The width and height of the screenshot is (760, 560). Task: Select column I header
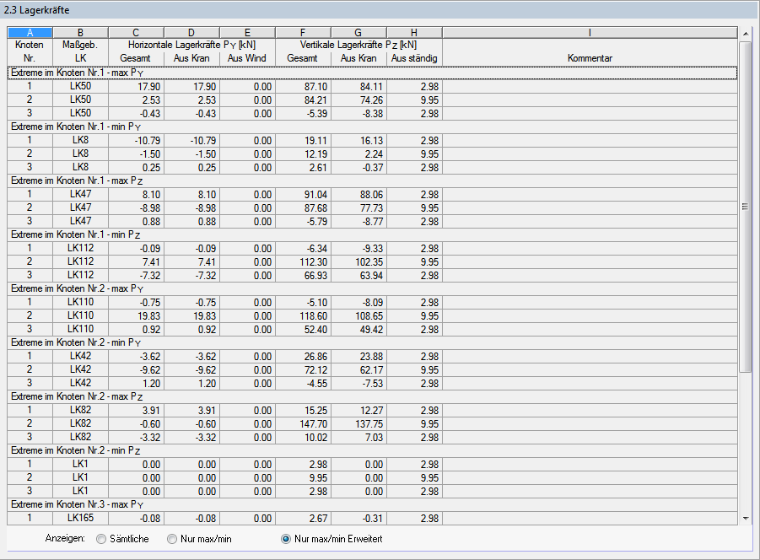click(590, 33)
